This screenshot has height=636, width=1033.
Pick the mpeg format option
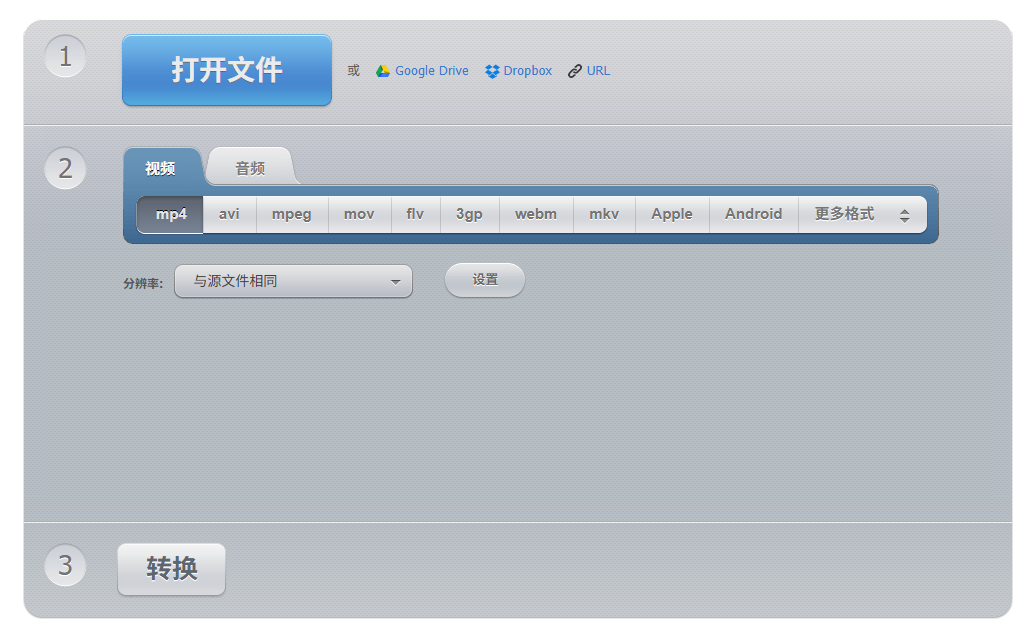[x=291, y=213]
